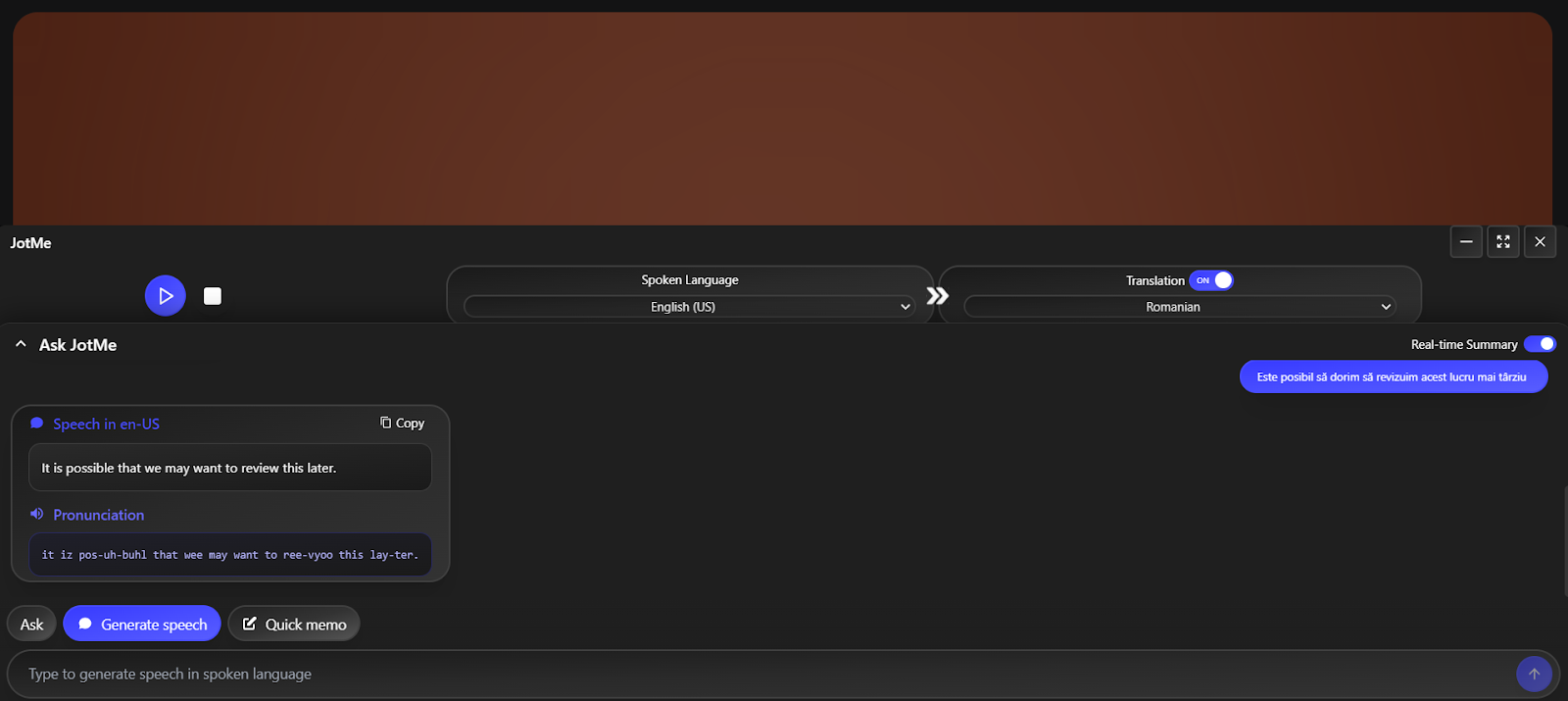Screen dimensions: 1568x701
Task: Click the Real-time Summary label
Action: pos(1464,345)
